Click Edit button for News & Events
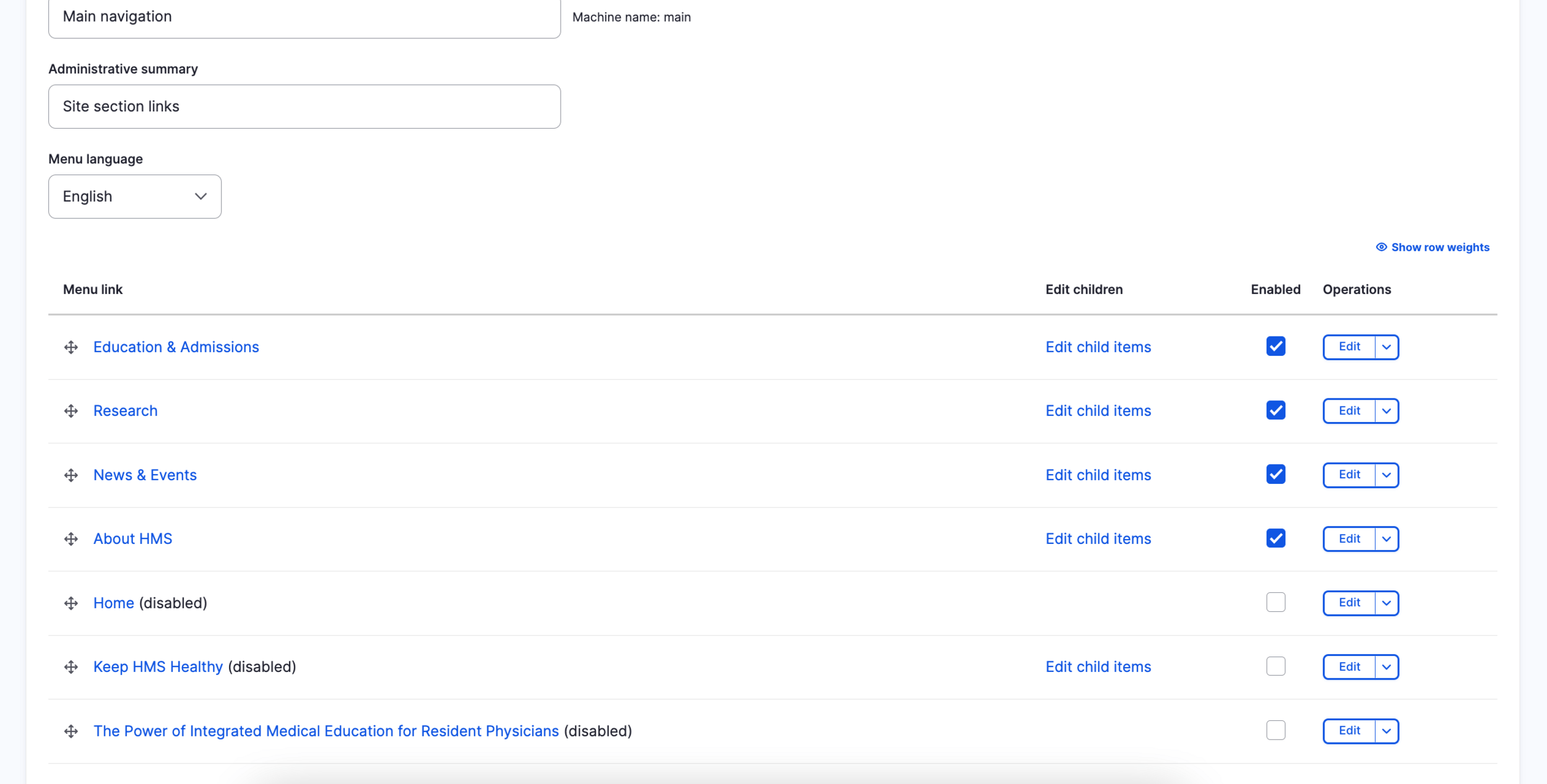 coord(1349,475)
